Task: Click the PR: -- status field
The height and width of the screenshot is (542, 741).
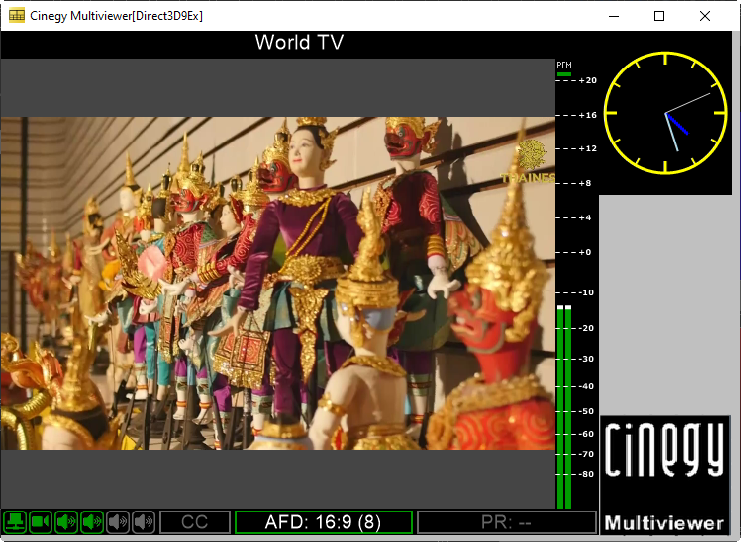Action: pyautogui.click(x=506, y=522)
